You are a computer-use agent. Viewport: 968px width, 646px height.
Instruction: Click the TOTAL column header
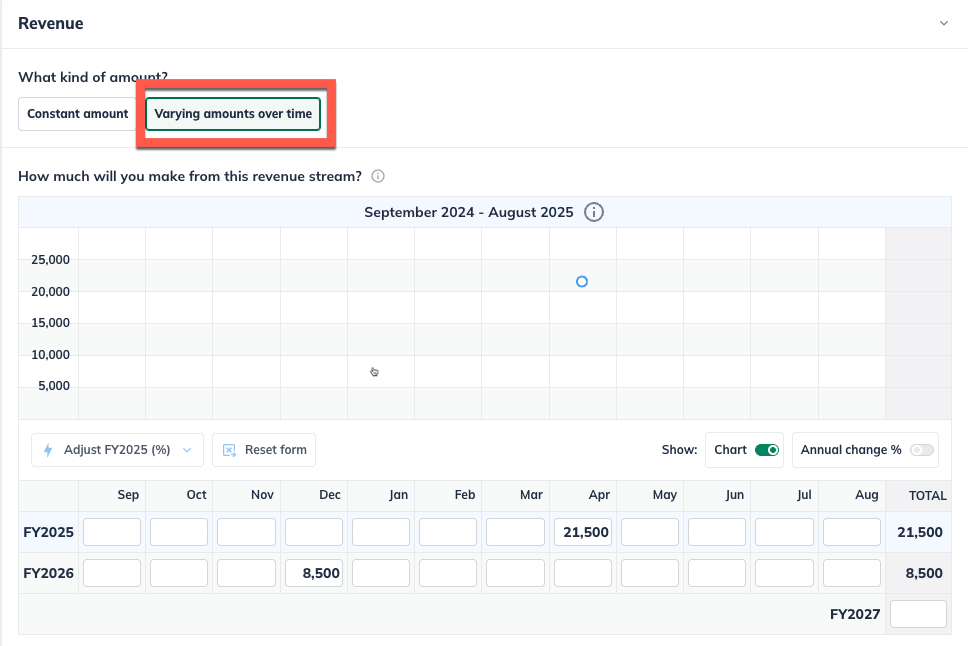[x=927, y=495]
